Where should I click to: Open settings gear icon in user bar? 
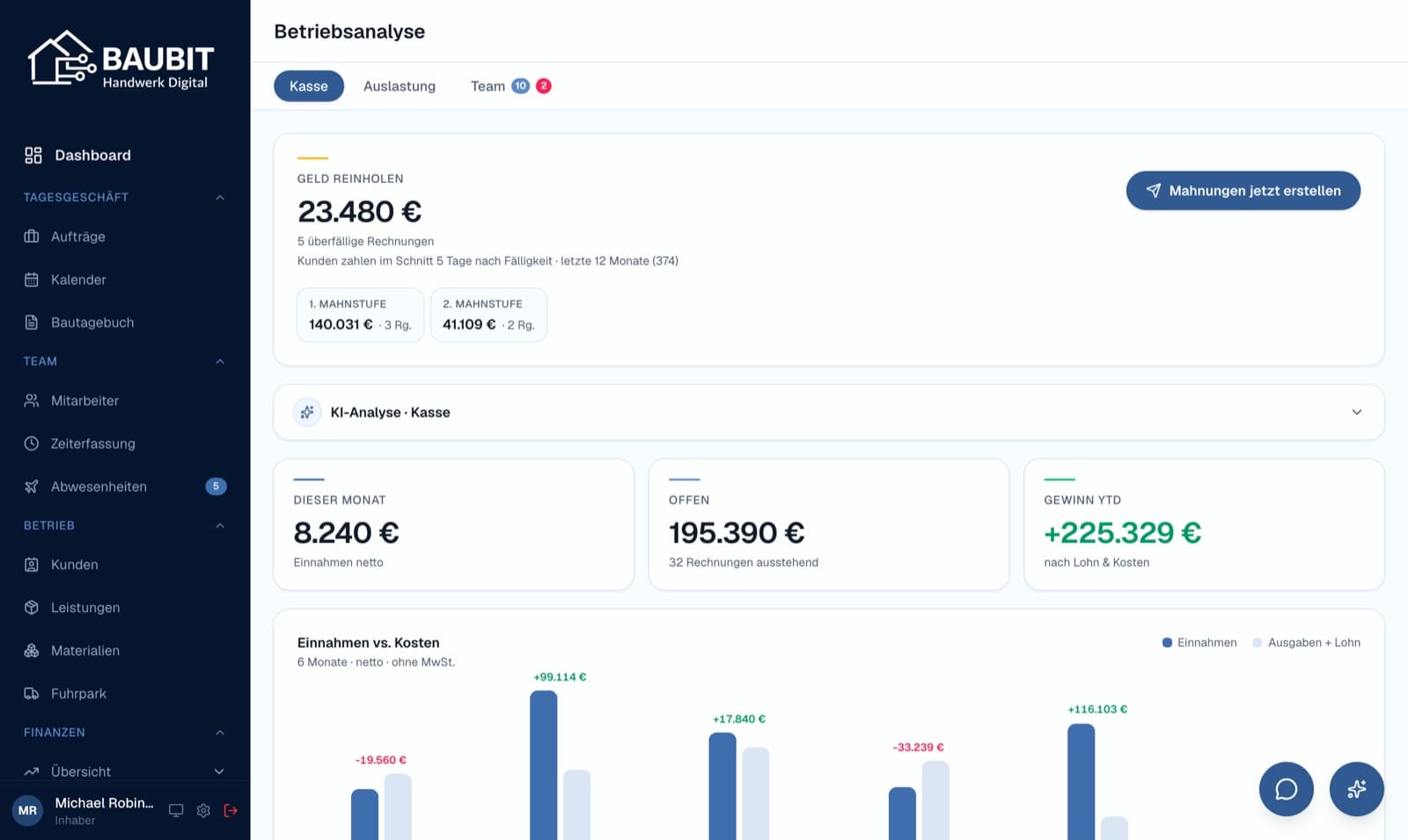(203, 810)
